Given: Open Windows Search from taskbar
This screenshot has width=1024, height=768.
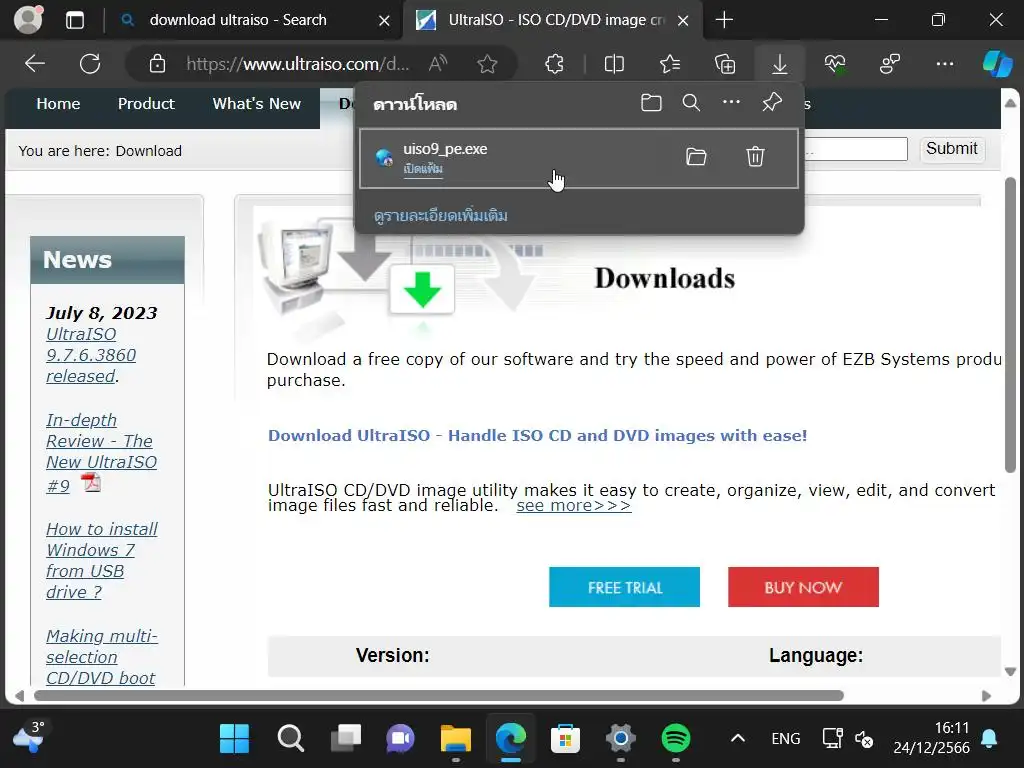Looking at the screenshot, I should (x=290, y=739).
